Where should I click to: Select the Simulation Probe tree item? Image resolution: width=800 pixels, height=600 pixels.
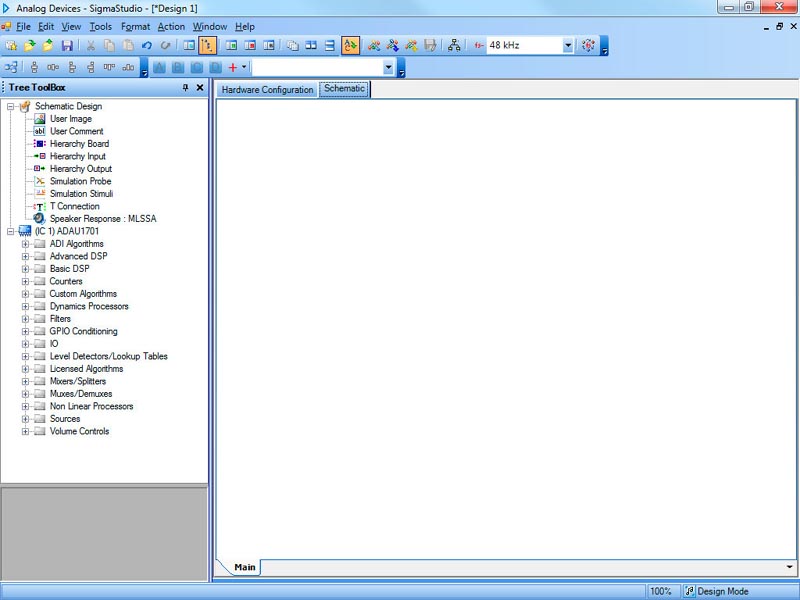[x=81, y=181]
